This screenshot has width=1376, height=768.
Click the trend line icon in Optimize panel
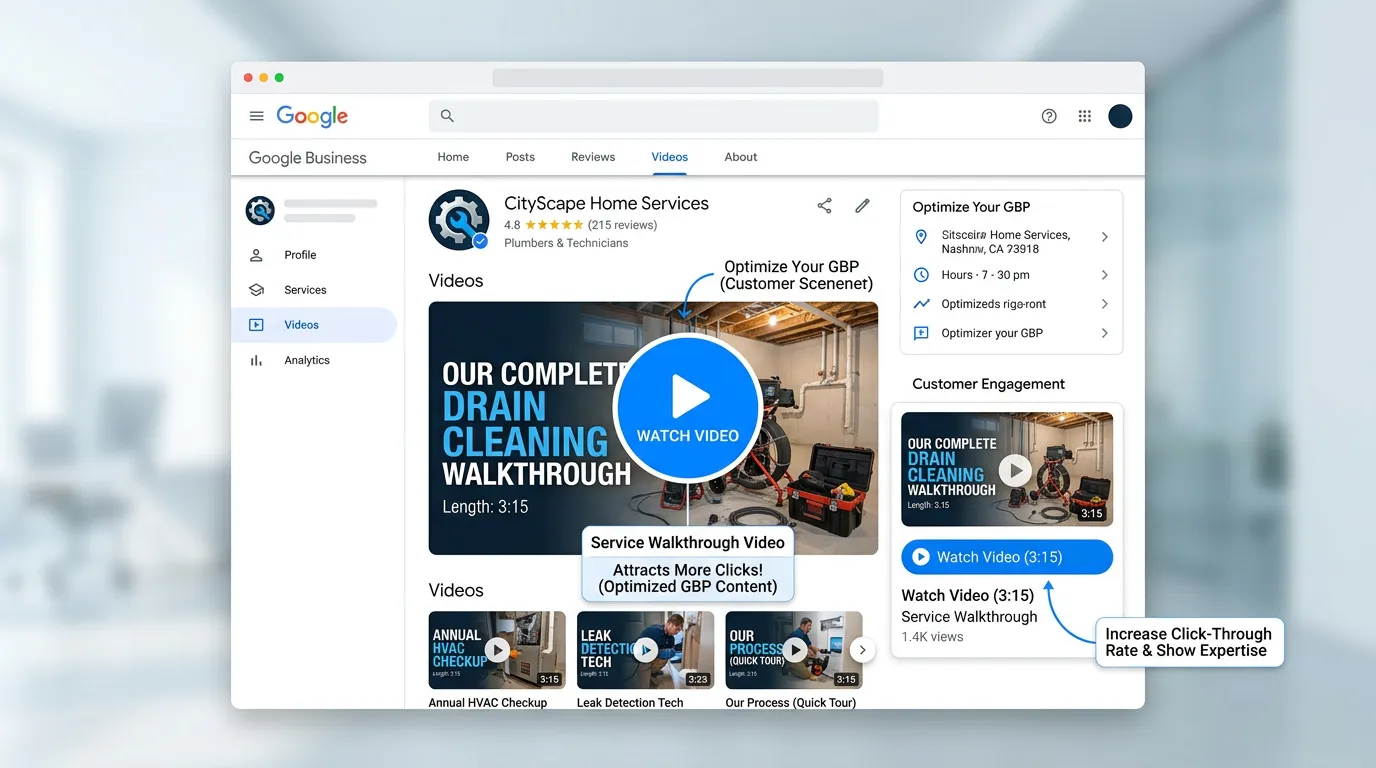(x=921, y=304)
